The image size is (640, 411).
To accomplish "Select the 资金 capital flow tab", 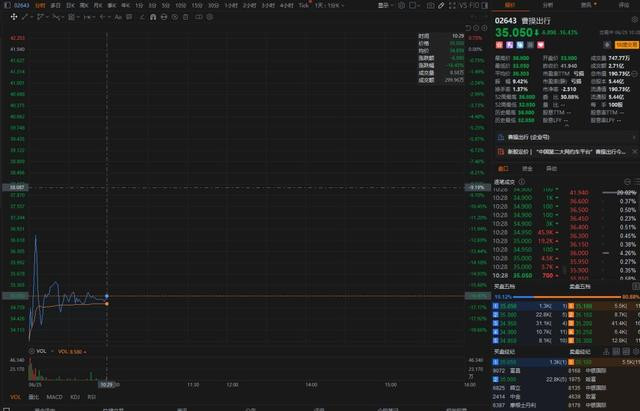I will (x=527, y=169).
